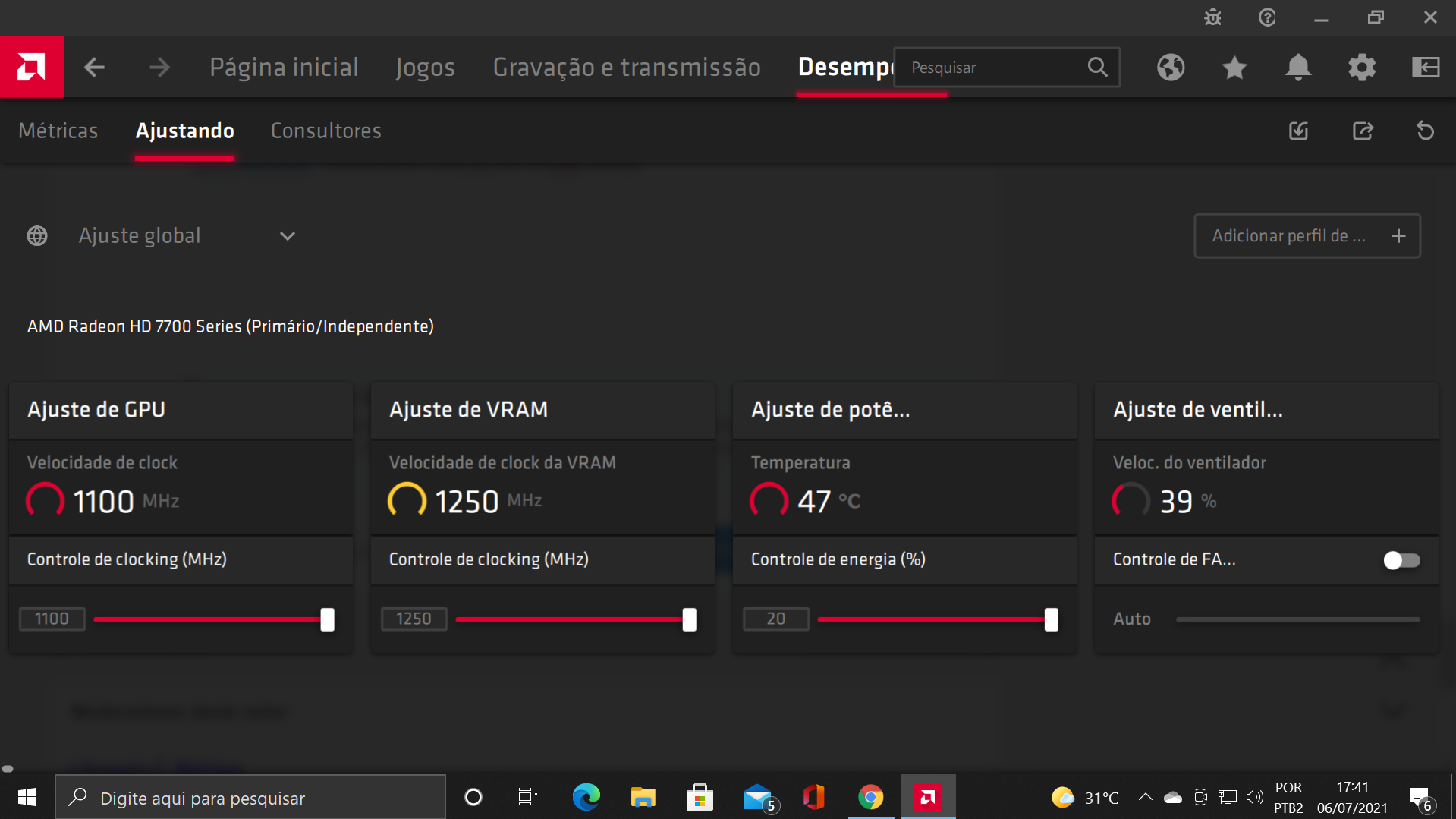Click the power control slider handle
1456x819 pixels.
point(1051,619)
